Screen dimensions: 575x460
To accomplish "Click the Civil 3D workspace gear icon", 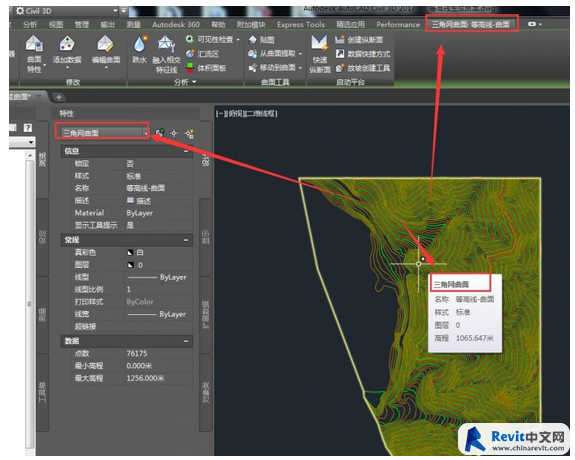I will tap(20, 11).
